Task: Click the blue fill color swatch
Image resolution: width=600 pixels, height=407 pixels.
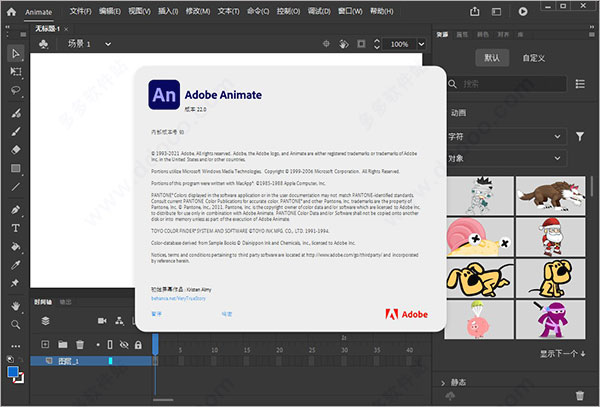Action: coord(13,371)
